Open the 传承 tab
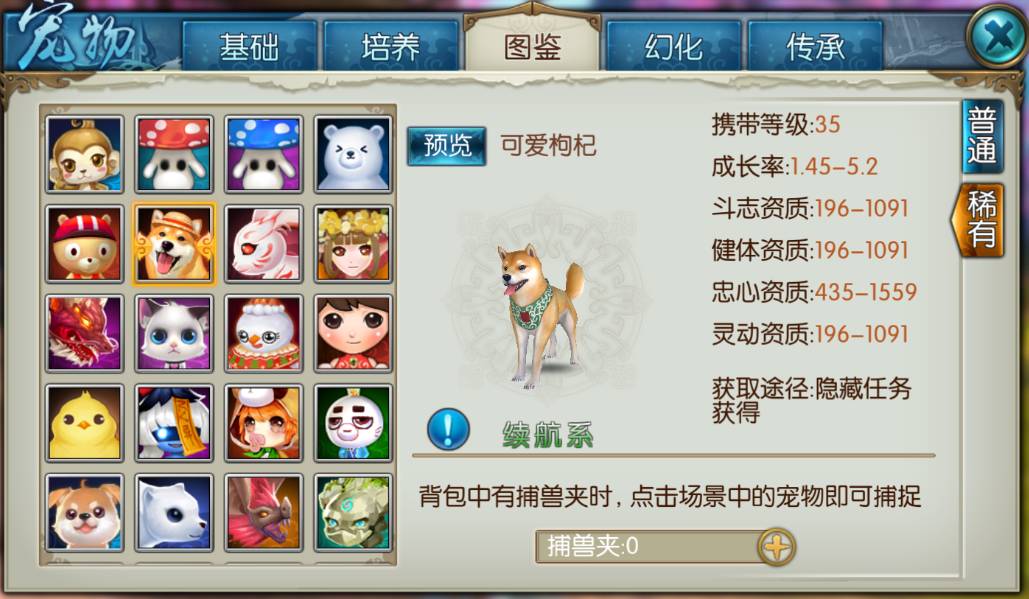Viewport: 1029px width, 599px height. click(815, 46)
